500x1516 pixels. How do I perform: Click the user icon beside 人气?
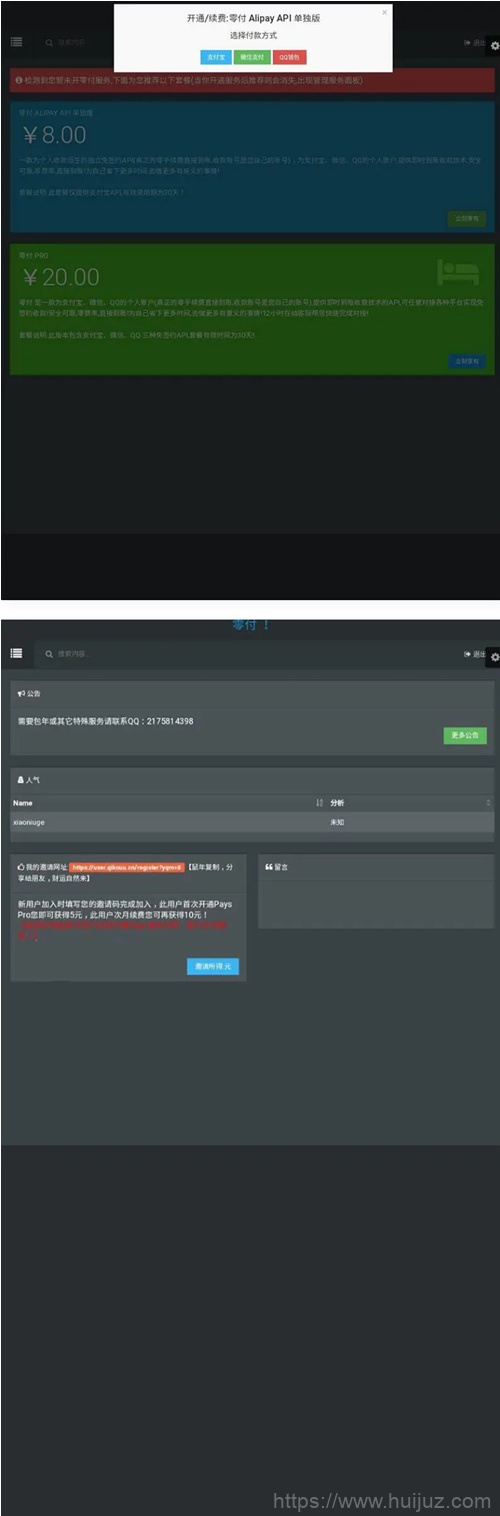pos(21,779)
